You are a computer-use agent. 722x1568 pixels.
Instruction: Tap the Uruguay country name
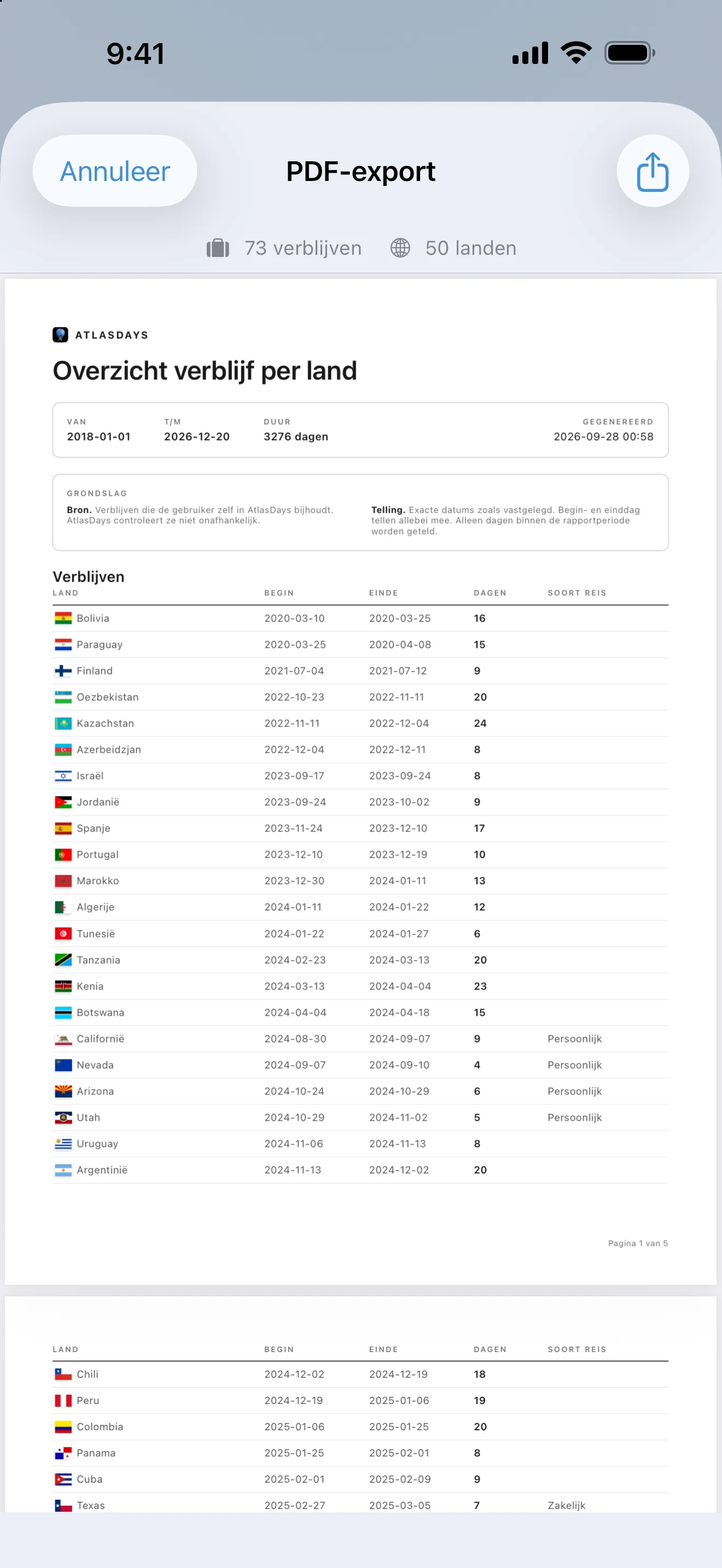click(97, 1144)
